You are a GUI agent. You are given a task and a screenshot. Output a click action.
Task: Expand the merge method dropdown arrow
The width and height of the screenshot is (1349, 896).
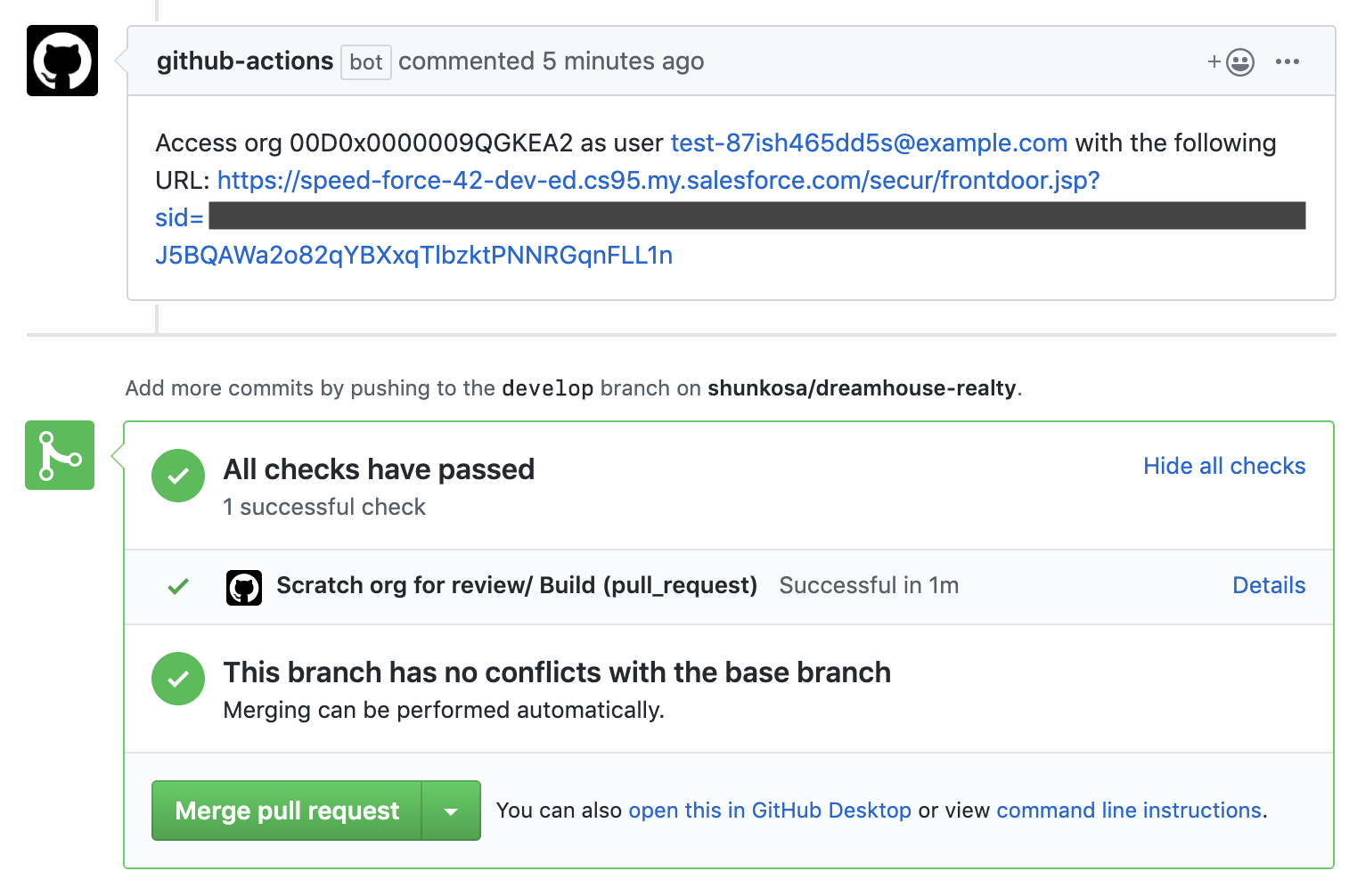coord(451,810)
